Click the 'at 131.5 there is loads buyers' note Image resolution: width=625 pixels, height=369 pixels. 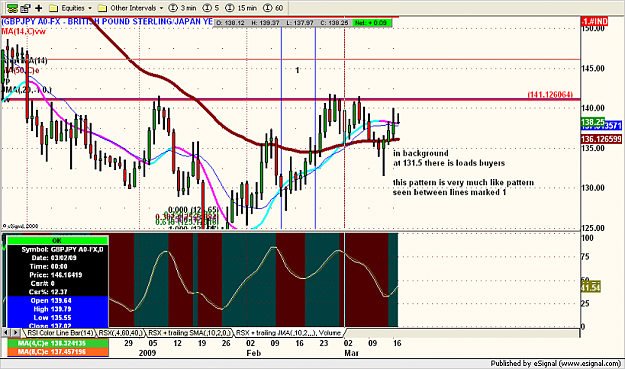(x=449, y=163)
